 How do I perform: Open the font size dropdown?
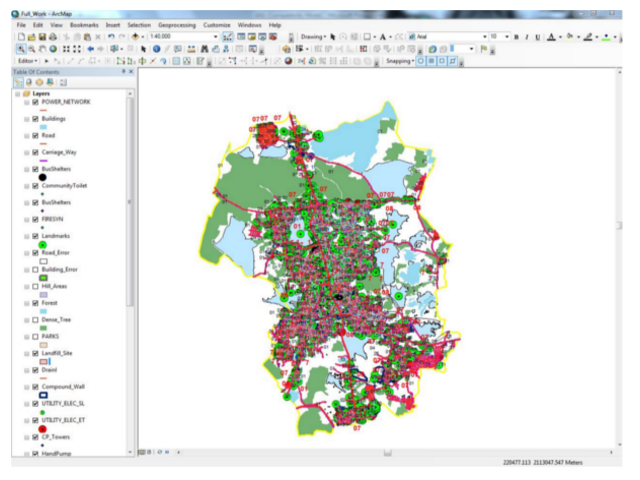[507, 37]
